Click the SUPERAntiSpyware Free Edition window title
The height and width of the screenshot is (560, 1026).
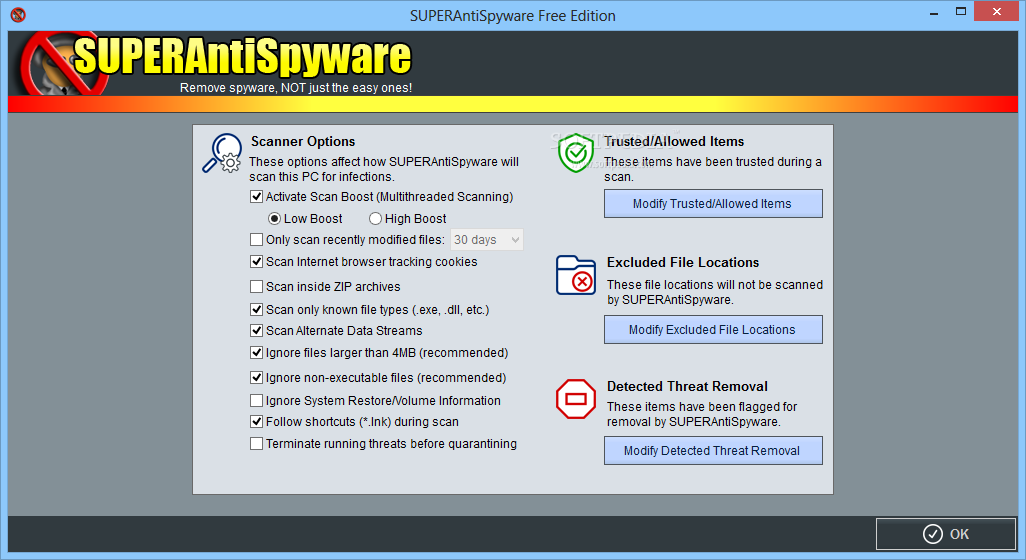513,16
